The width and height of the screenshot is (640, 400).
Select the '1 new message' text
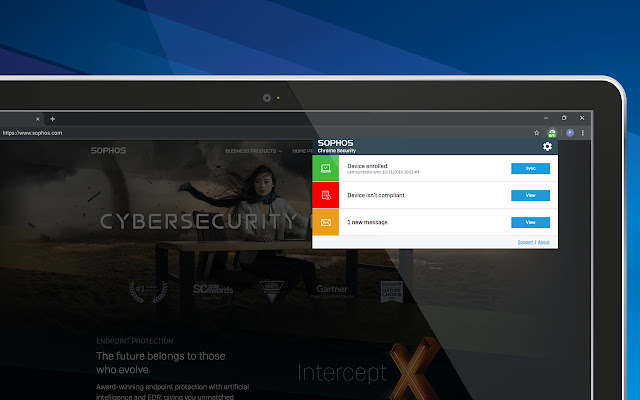tap(367, 222)
